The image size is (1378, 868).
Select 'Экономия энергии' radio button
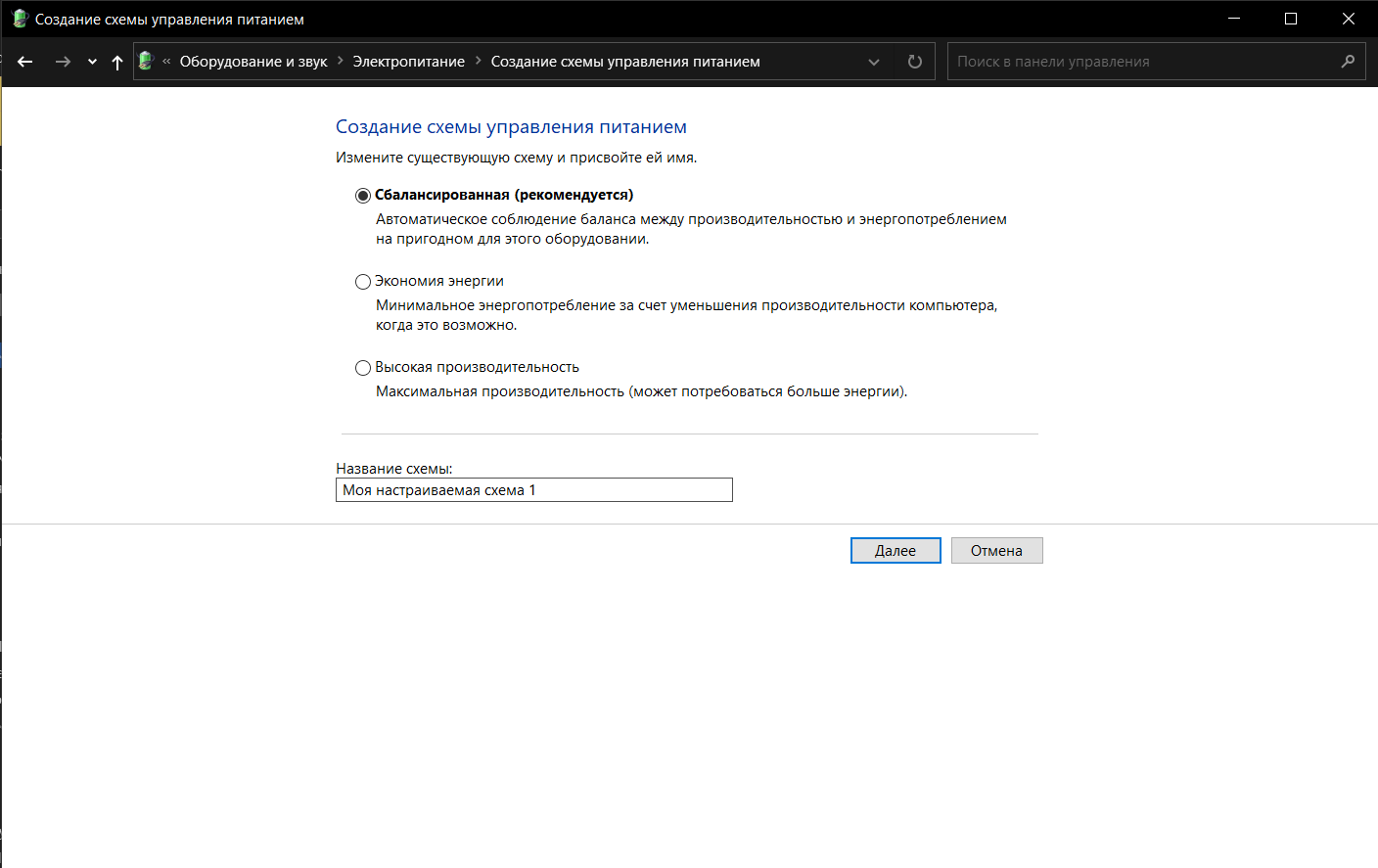363,282
